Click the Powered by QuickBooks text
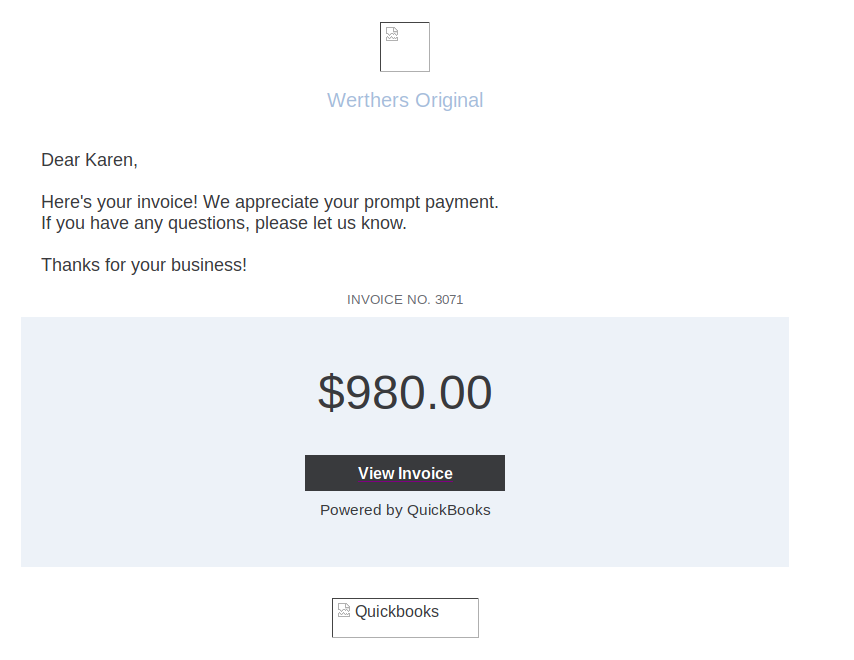Viewport: 854px width, 660px height. pos(405,510)
